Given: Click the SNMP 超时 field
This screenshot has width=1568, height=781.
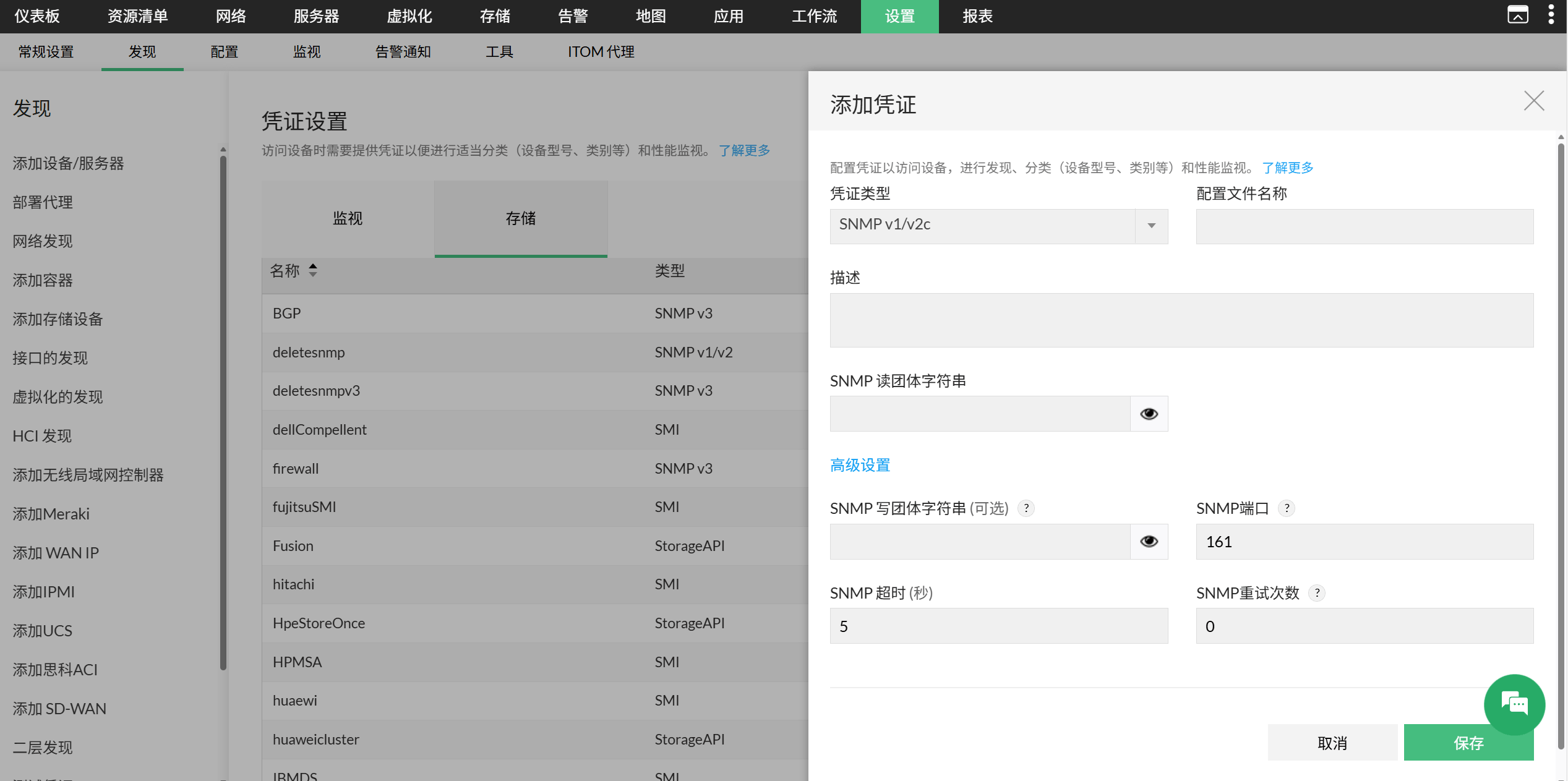Looking at the screenshot, I should coord(998,626).
